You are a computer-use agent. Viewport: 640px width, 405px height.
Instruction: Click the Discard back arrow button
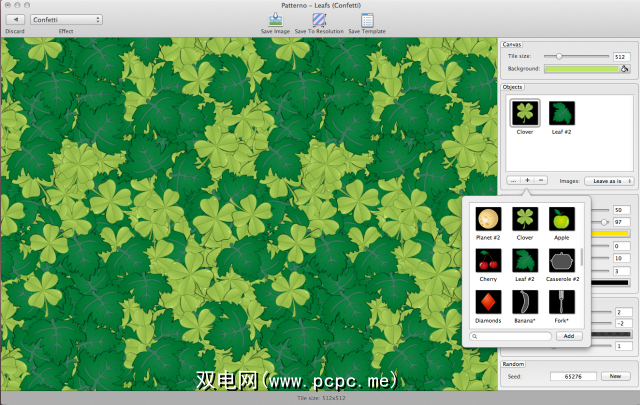[15, 19]
